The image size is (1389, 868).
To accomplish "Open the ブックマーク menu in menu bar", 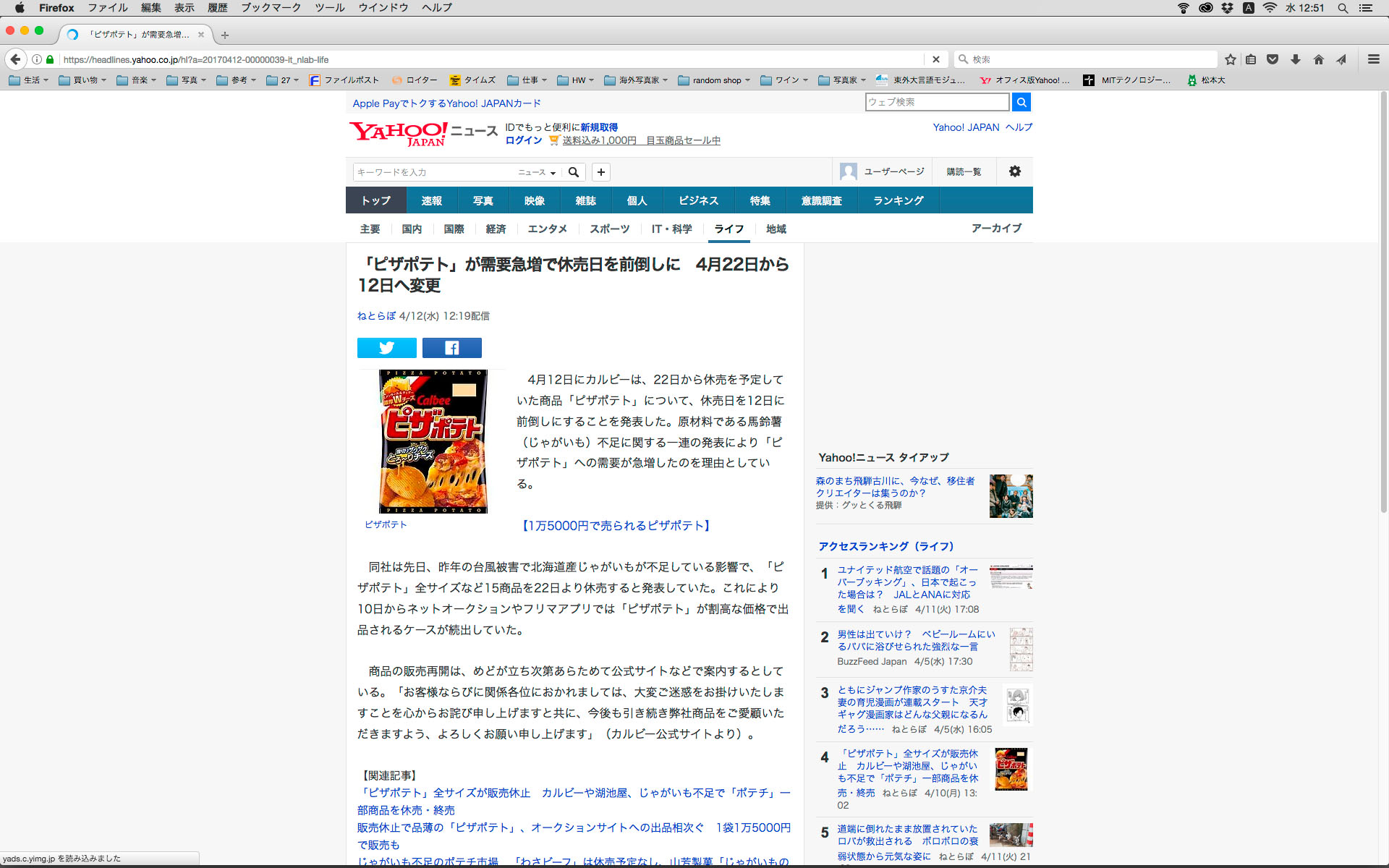I will (x=271, y=8).
